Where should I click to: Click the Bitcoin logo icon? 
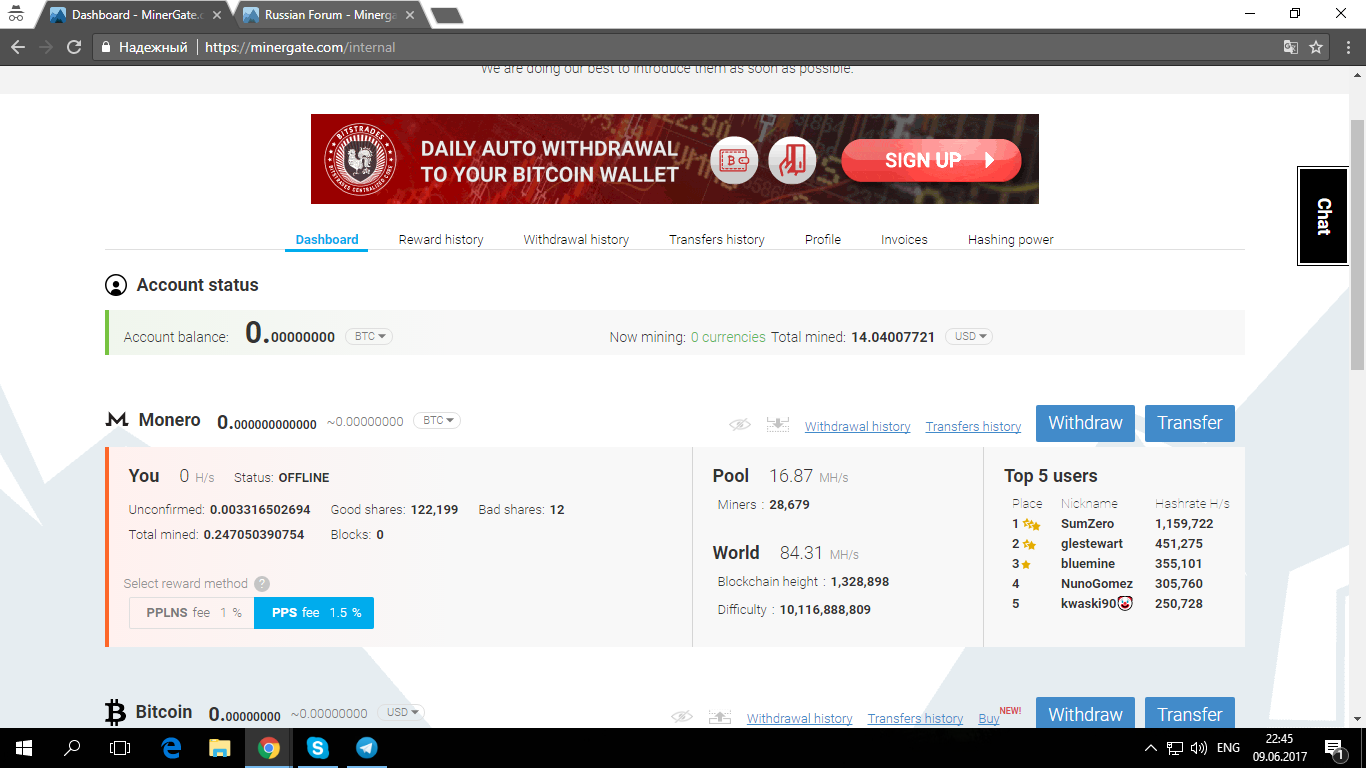pos(116,712)
